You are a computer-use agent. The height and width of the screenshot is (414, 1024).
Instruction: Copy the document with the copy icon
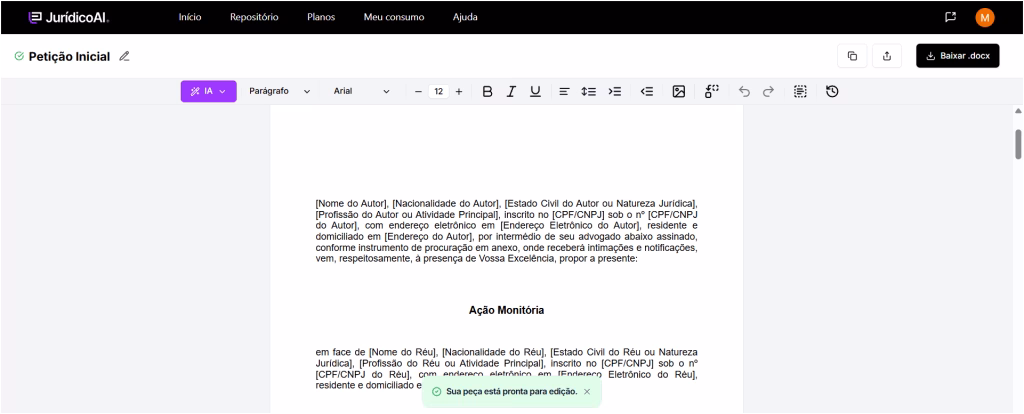pyautogui.click(x=852, y=56)
